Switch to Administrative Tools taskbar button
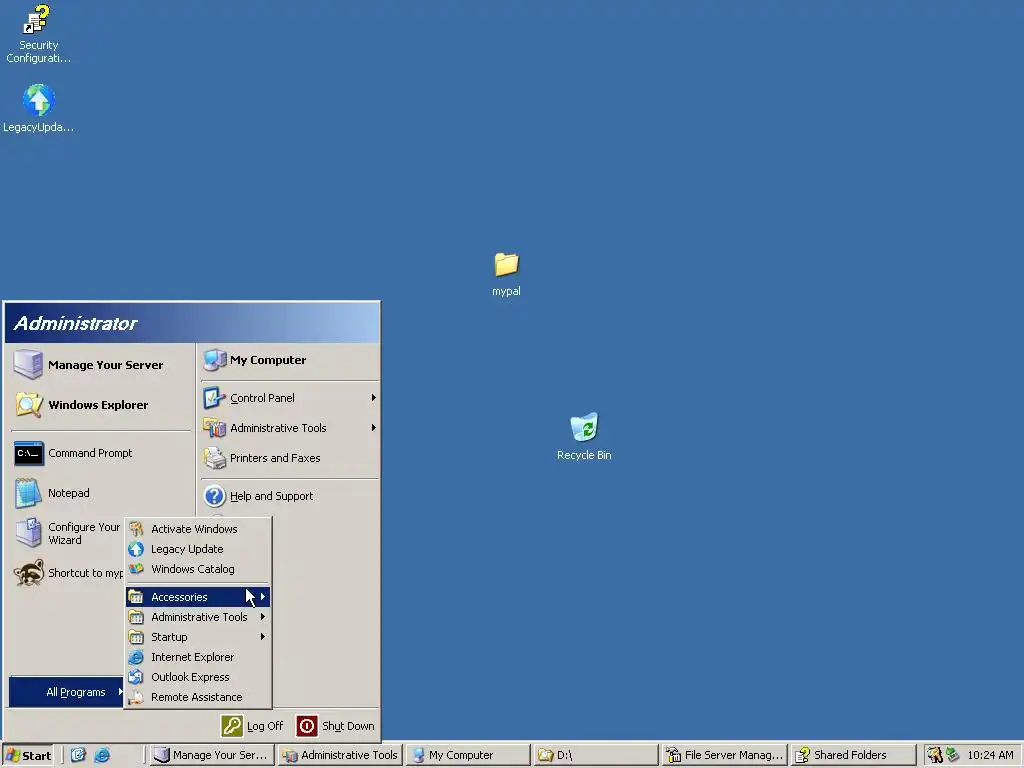1024x768 pixels. (x=340, y=755)
